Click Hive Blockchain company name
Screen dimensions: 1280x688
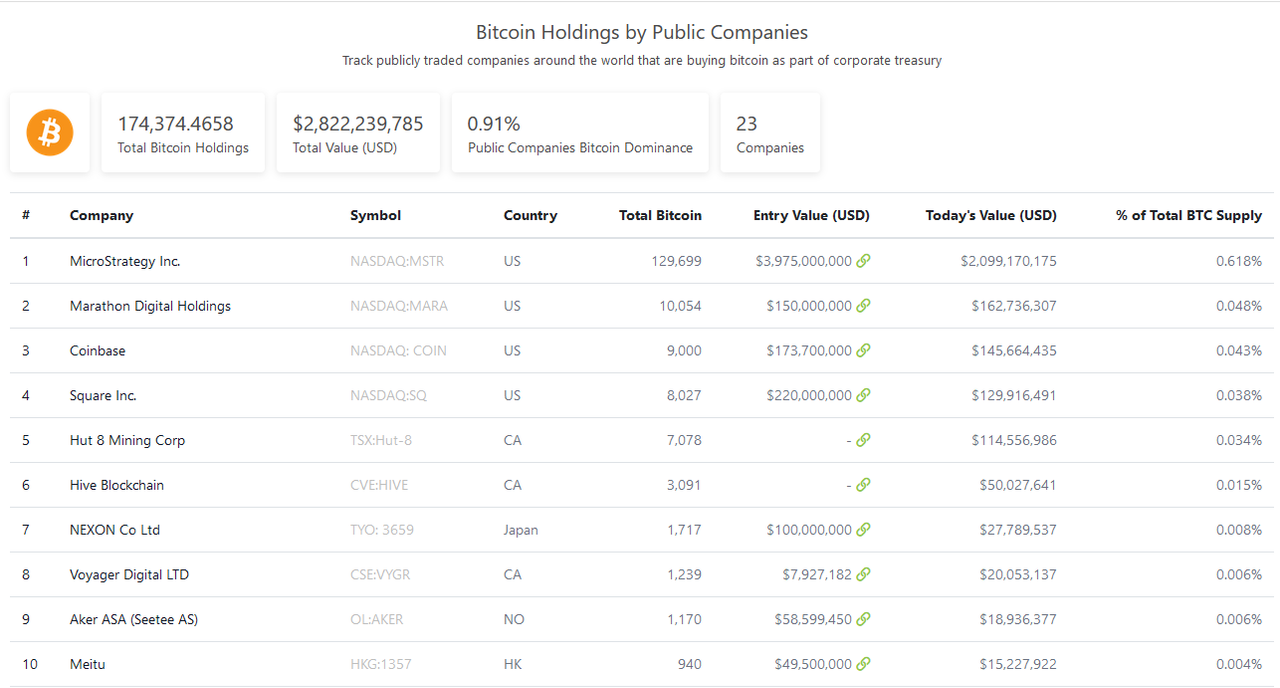117,485
